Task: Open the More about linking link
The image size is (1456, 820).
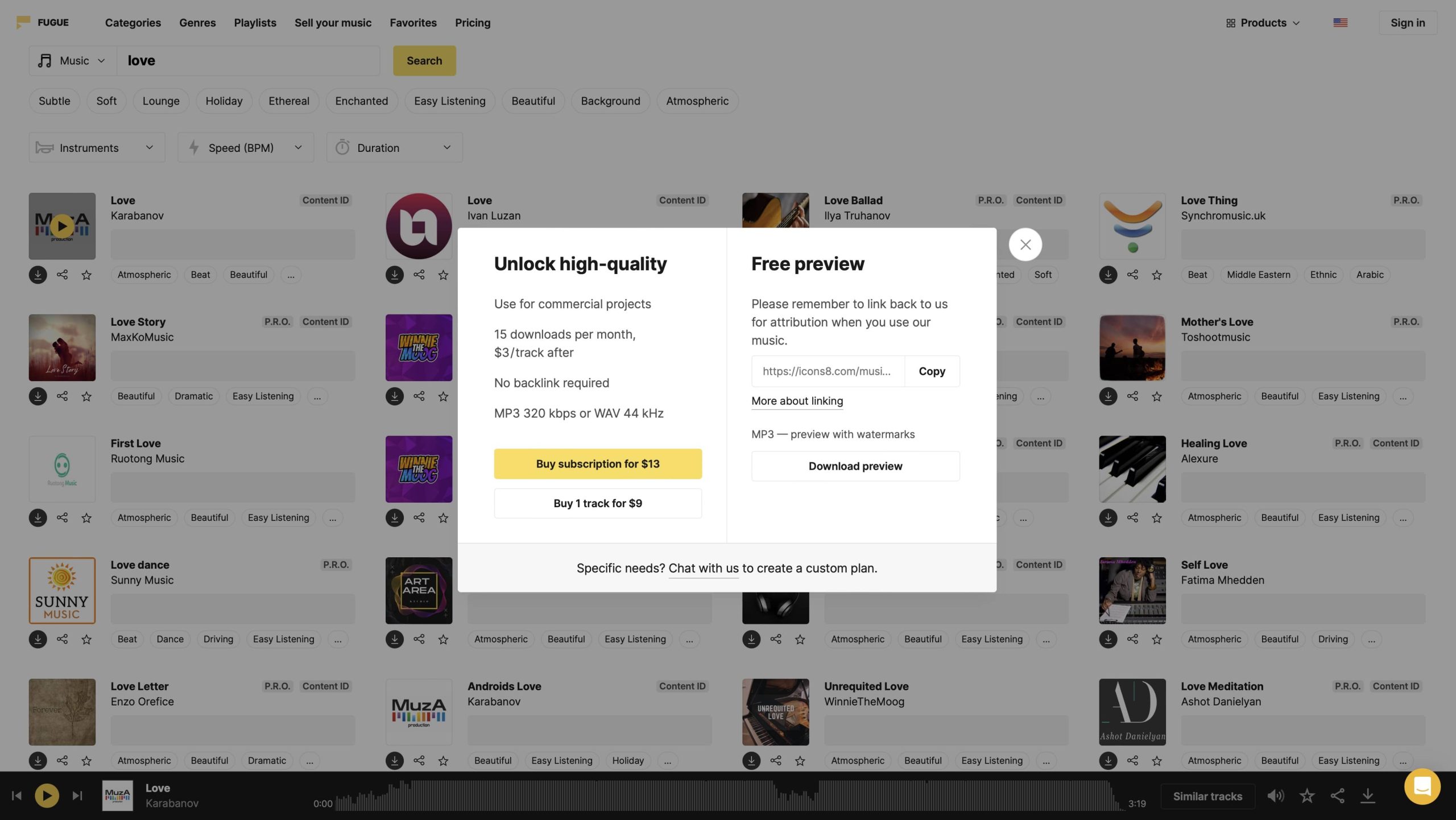Action: [x=797, y=401]
